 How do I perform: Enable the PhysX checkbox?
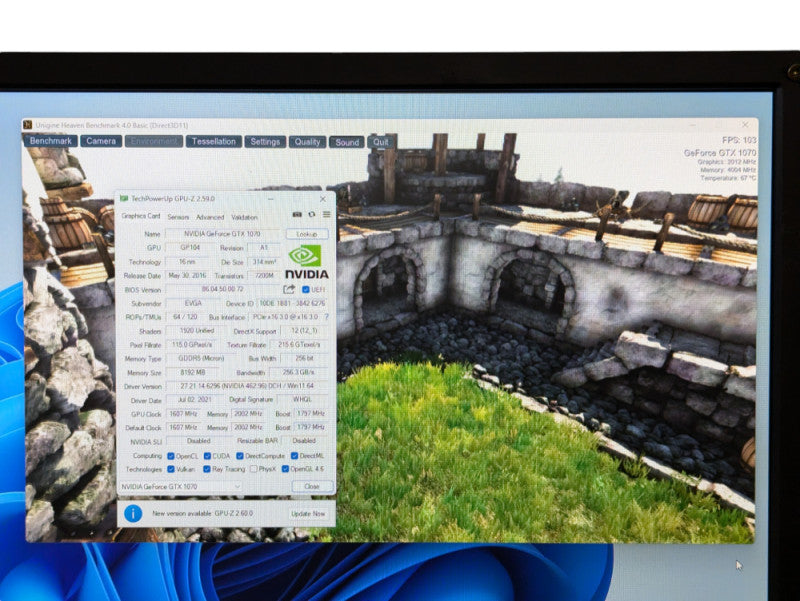(x=254, y=469)
